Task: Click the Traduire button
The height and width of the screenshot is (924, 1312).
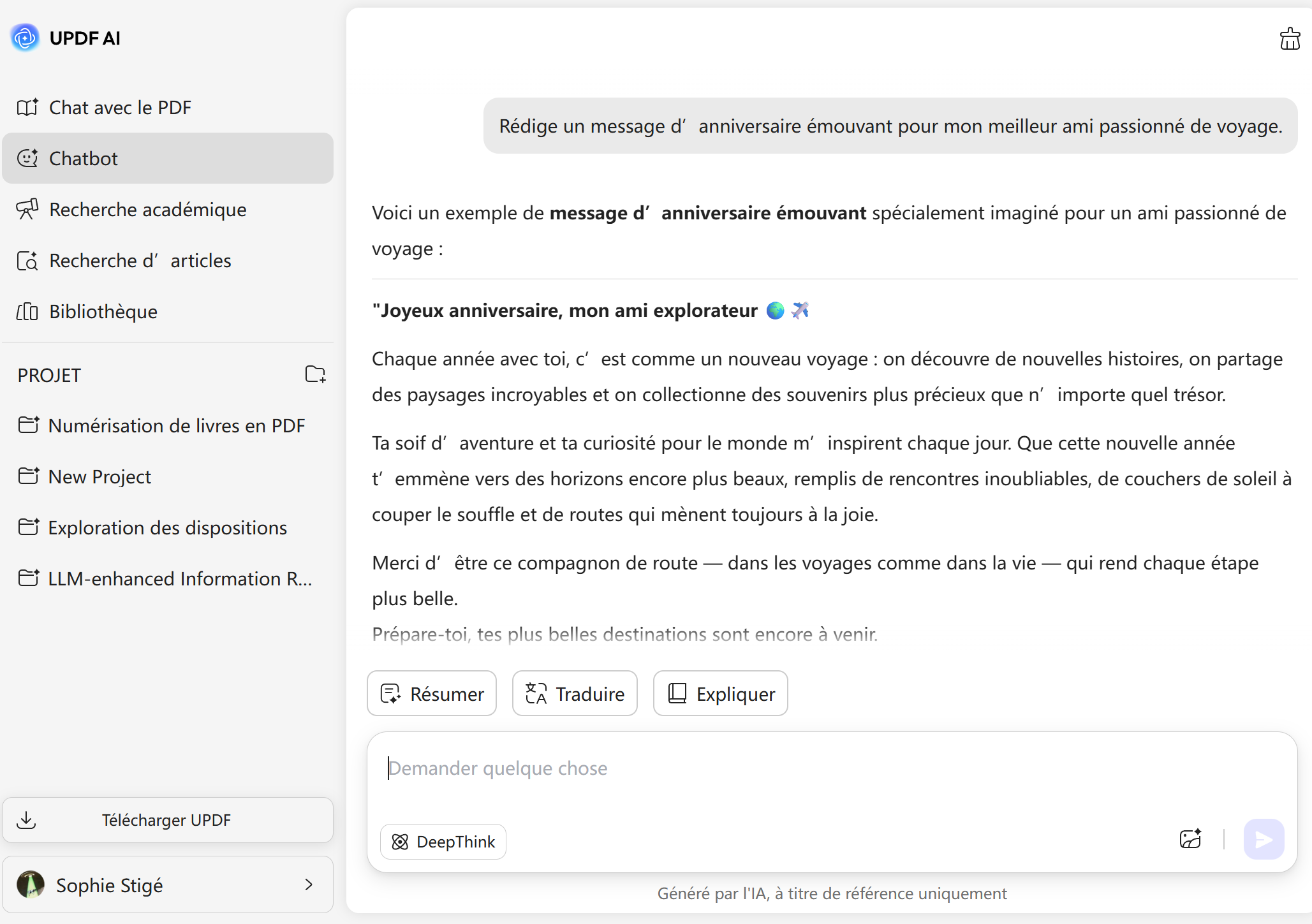Action: point(575,694)
